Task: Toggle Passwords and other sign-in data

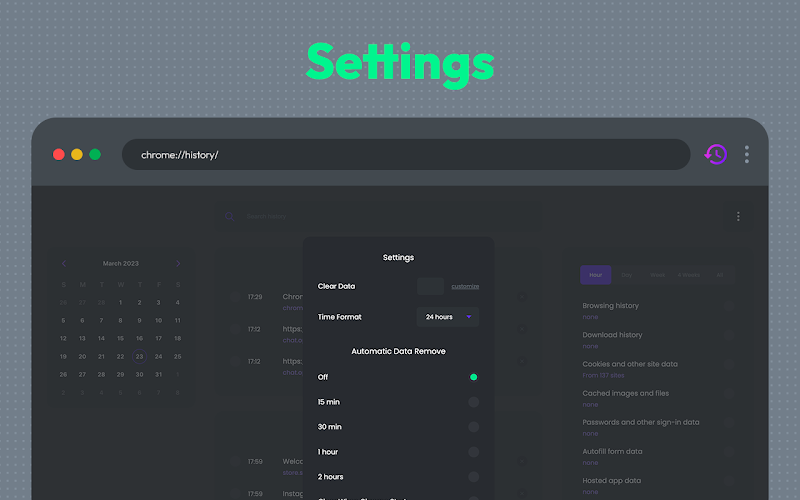Action: pyautogui.click(x=729, y=422)
